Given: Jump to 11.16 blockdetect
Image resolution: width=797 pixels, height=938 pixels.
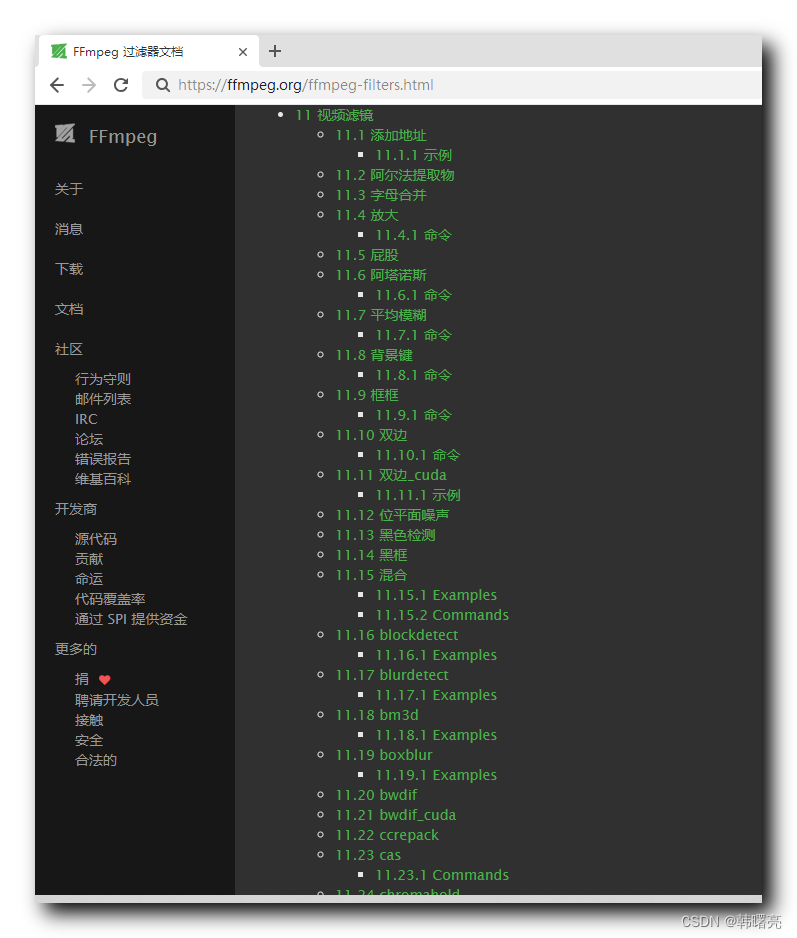Looking at the screenshot, I should click(x=397, y=635).
